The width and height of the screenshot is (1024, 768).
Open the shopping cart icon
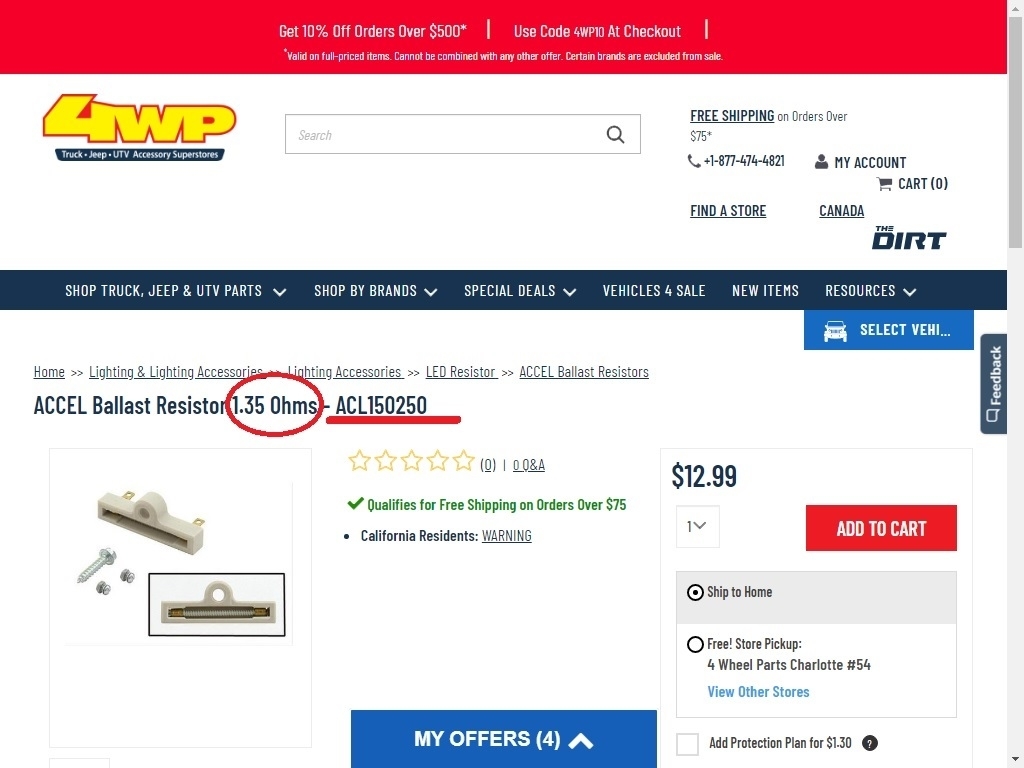click(x=884, y=183)
